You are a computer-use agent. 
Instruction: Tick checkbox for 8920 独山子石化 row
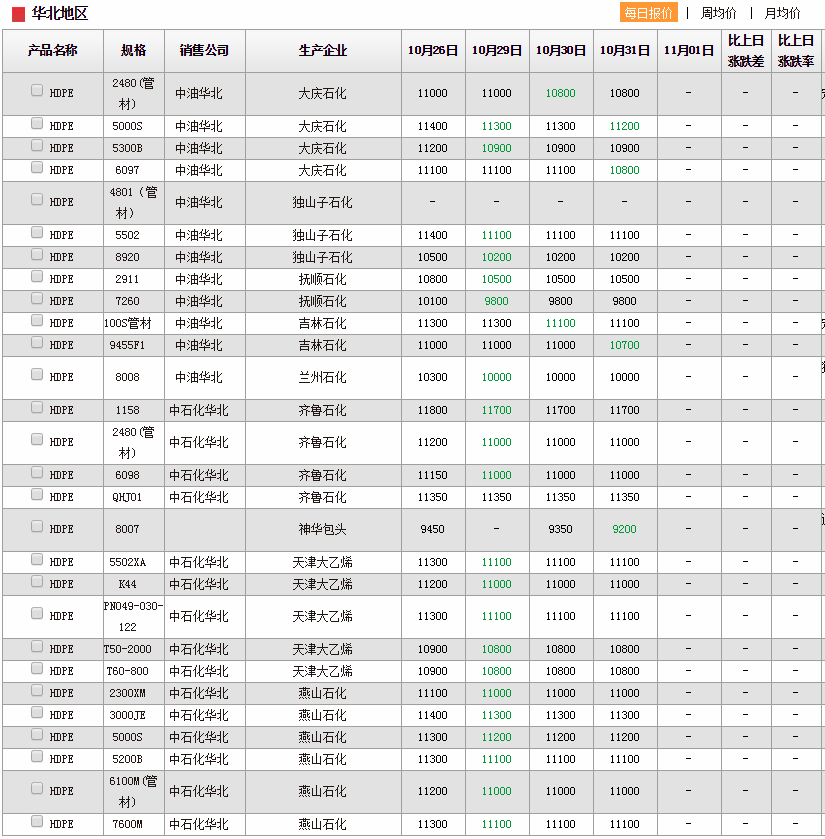(37, 254)
